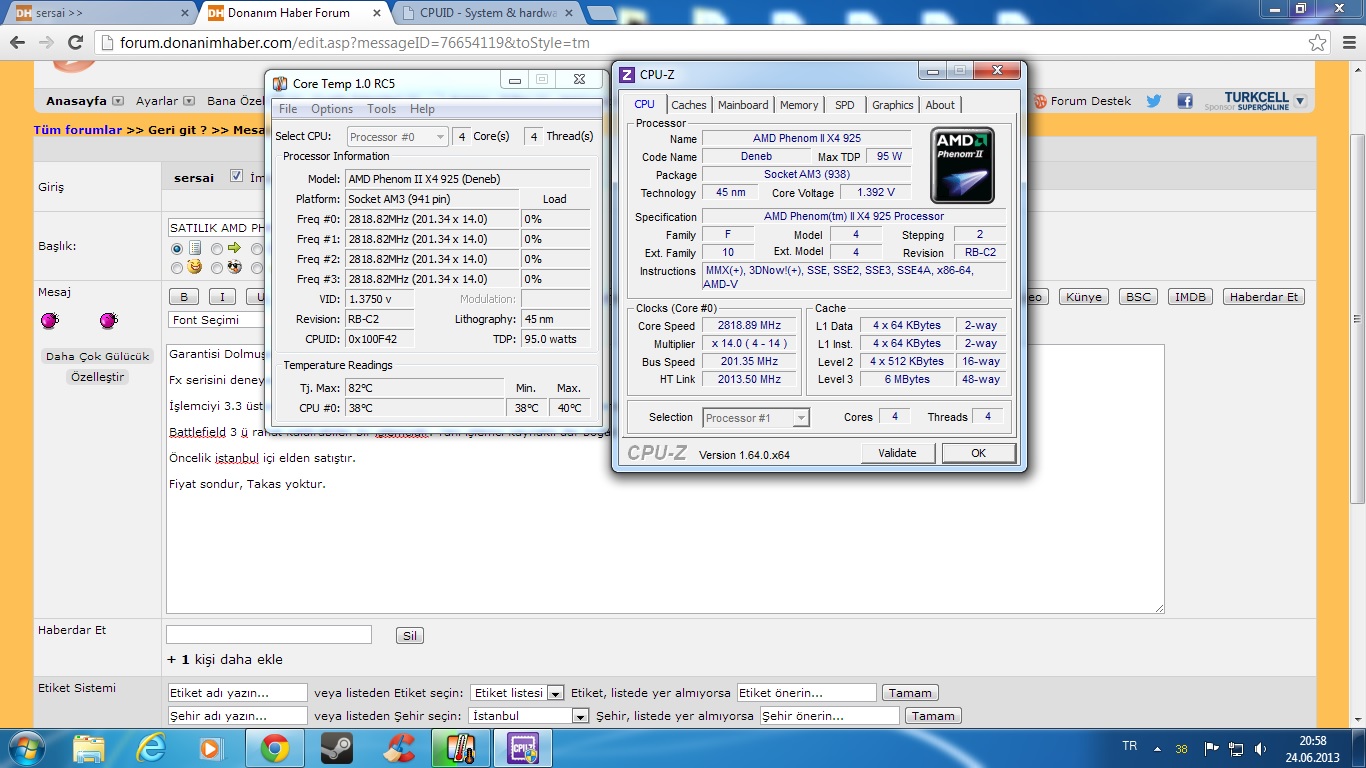Click the BSC editor button

pyautogui.click(x=1138, y=297)
